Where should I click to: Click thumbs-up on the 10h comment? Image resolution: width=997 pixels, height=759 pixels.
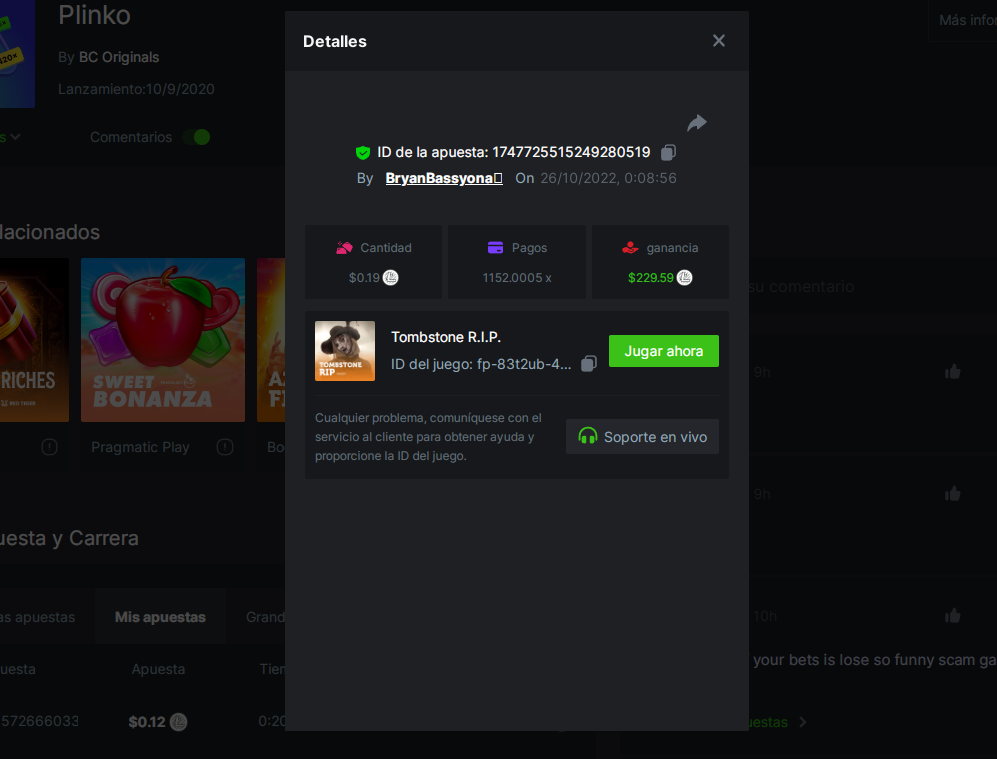952,616
